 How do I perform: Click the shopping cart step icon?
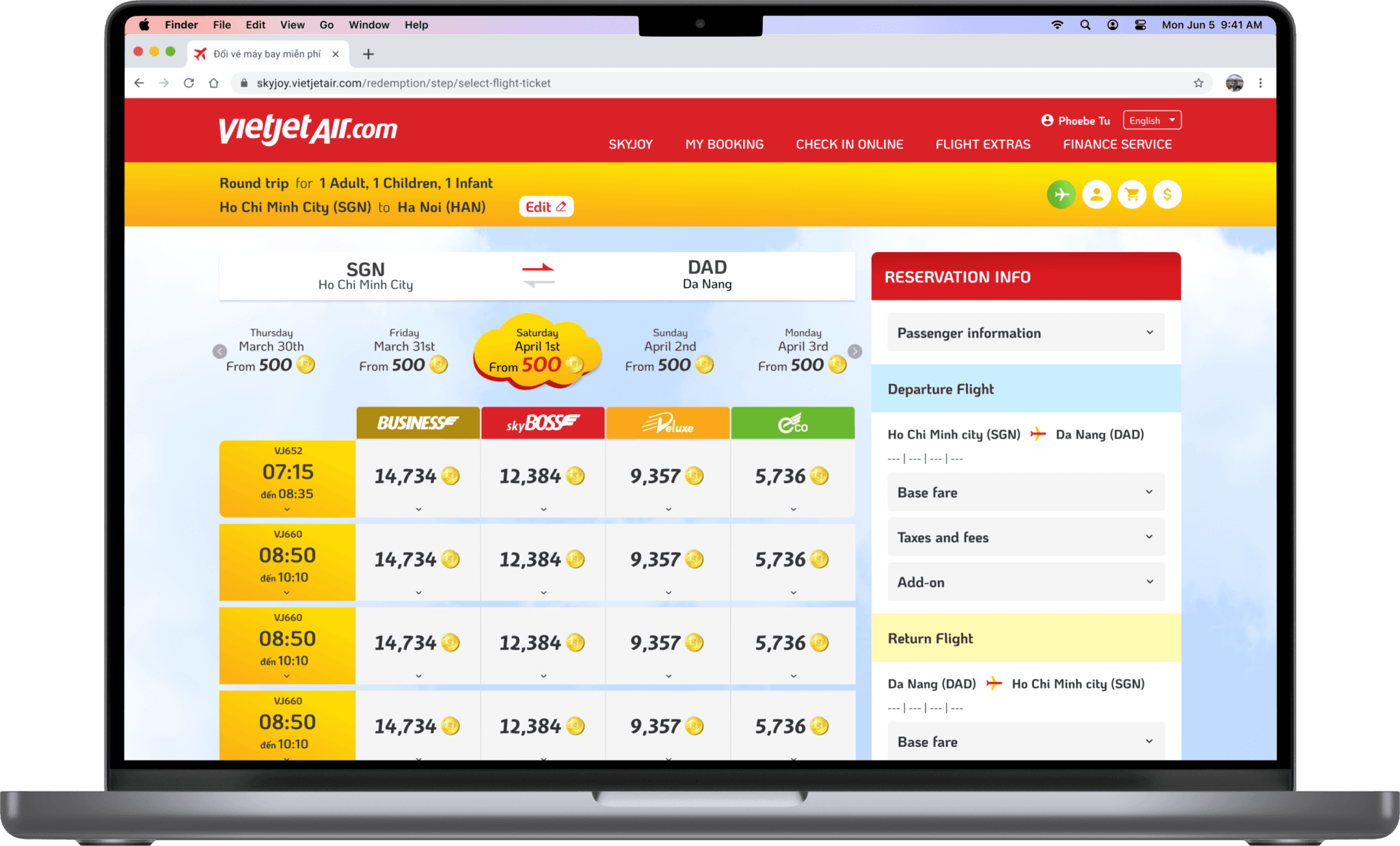pos(1132,195)
